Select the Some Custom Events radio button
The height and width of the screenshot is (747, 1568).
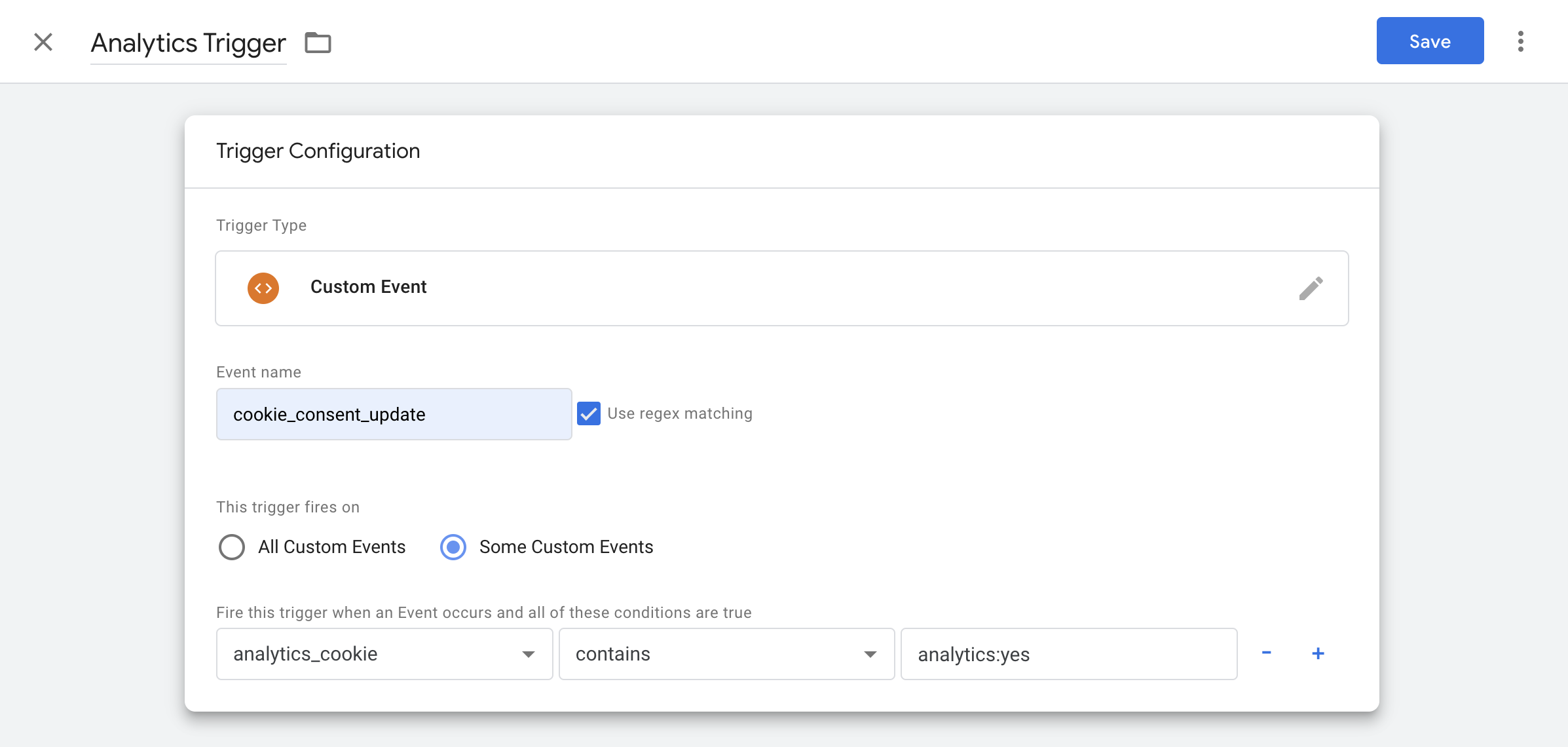[x=453, y=547]
